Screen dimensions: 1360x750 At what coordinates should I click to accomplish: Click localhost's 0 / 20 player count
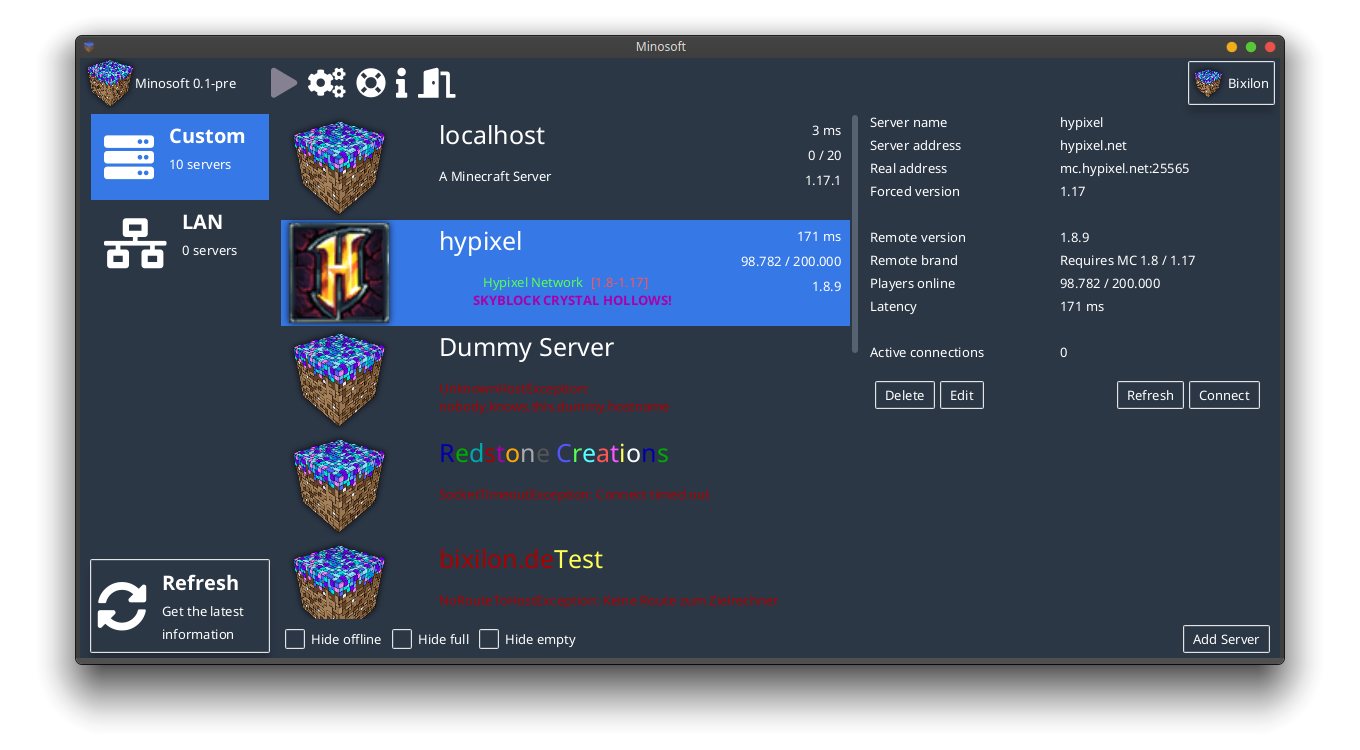[825, 155]
